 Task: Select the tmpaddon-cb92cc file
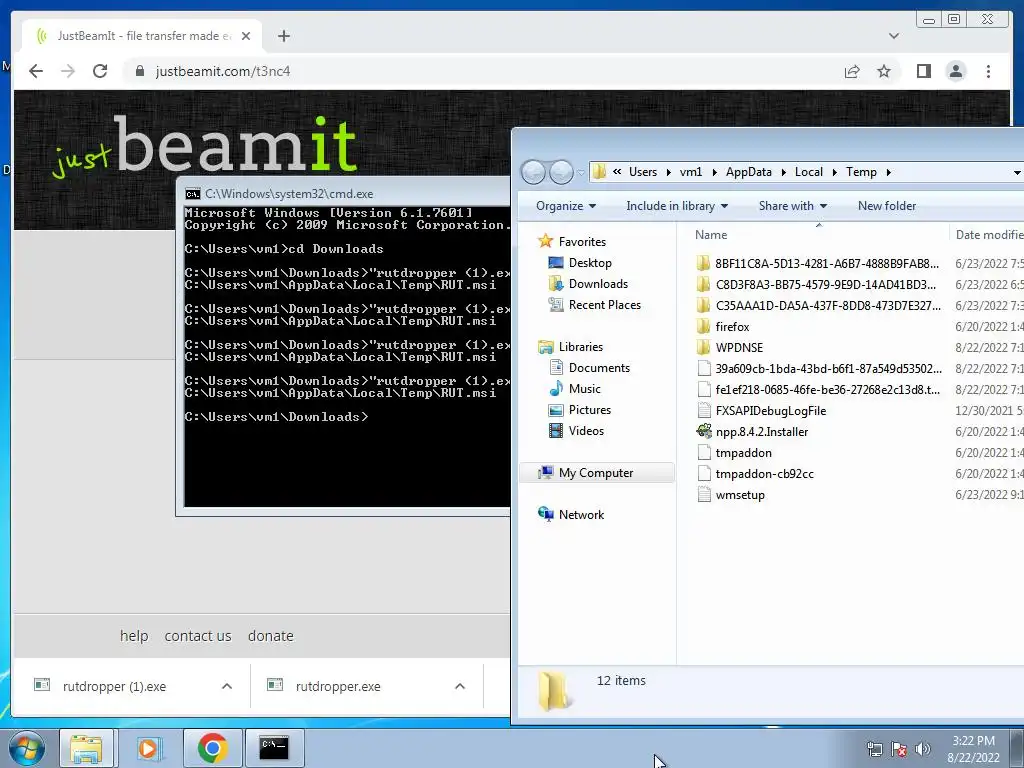point(765,473)
